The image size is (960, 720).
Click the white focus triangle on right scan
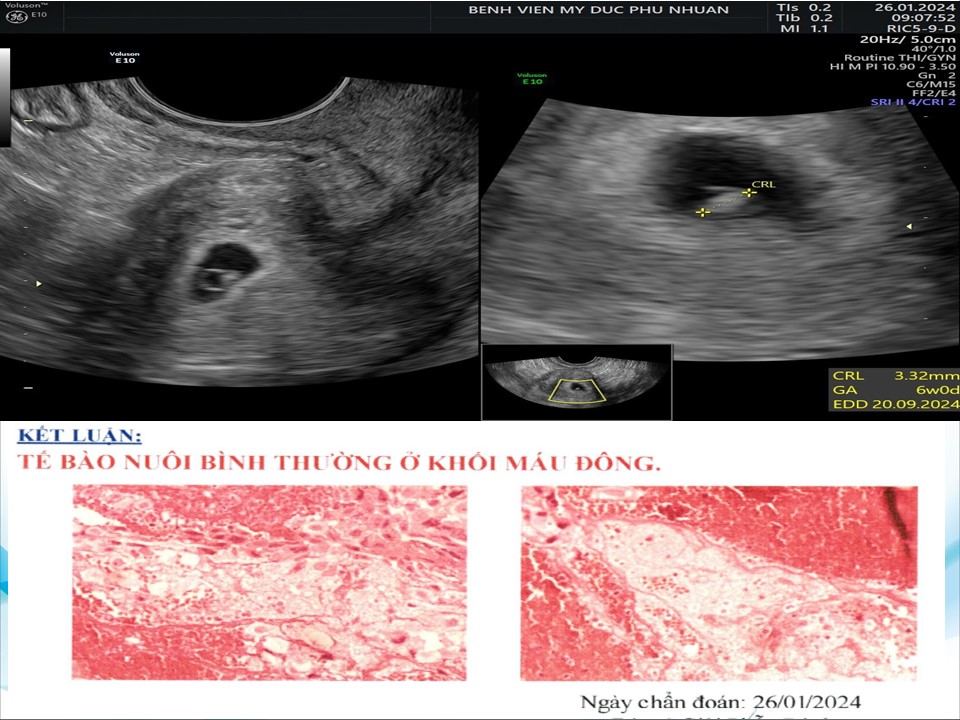(x=908, y=227)
